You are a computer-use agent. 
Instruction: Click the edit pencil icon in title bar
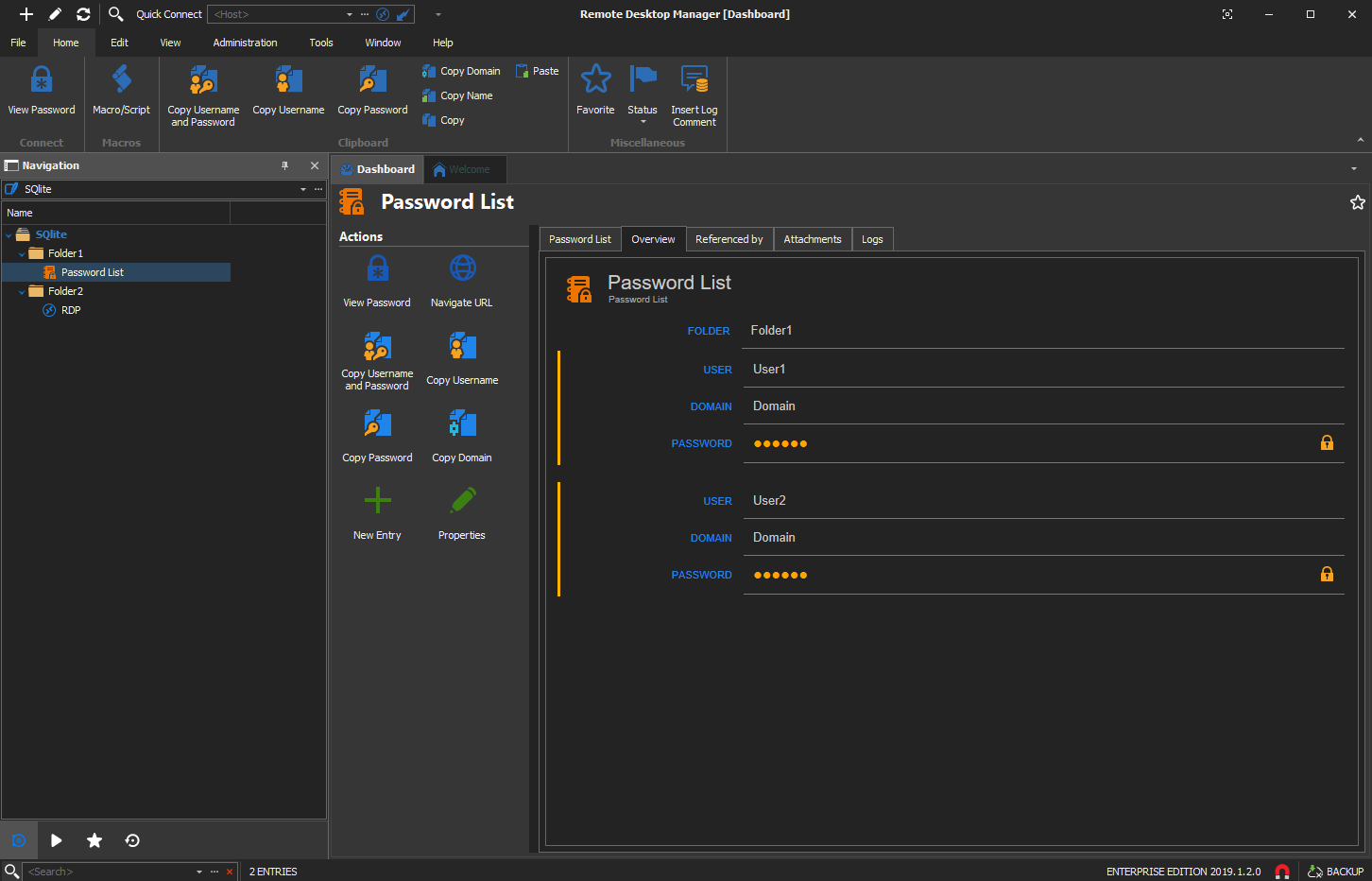[55, 14]
